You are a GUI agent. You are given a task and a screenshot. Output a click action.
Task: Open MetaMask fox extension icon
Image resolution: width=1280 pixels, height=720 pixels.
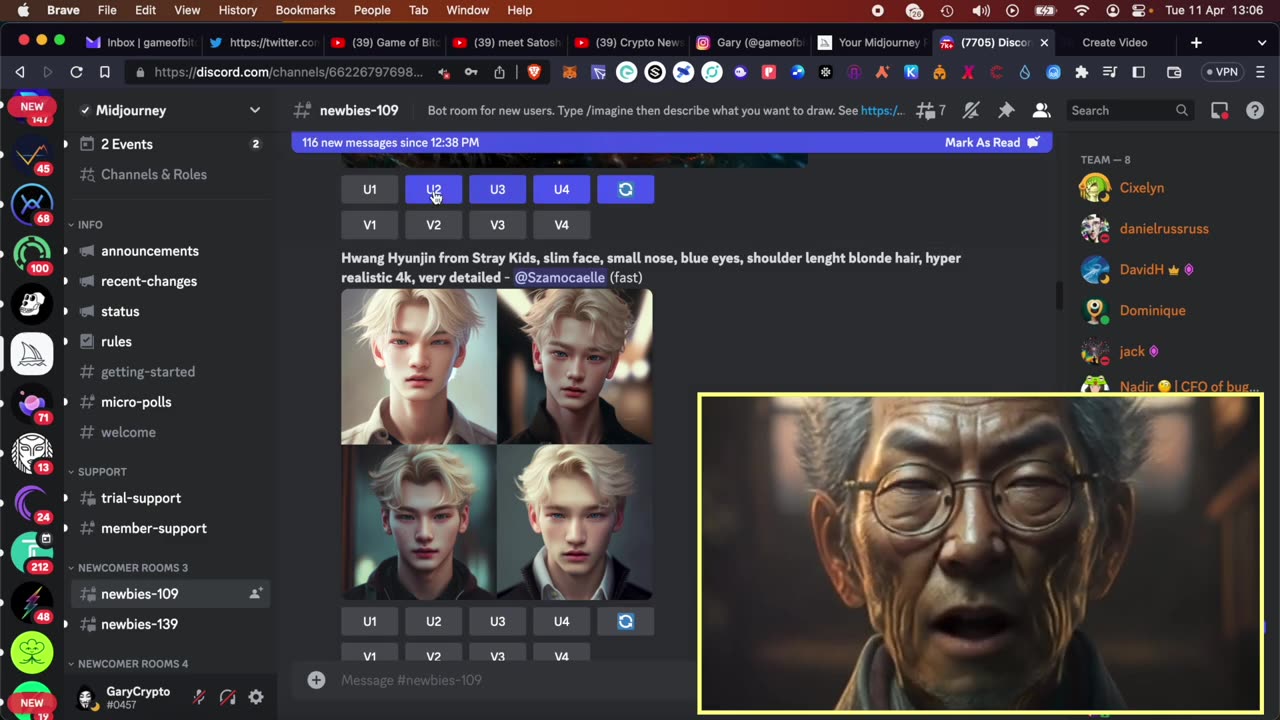click(x=569, y=72)
